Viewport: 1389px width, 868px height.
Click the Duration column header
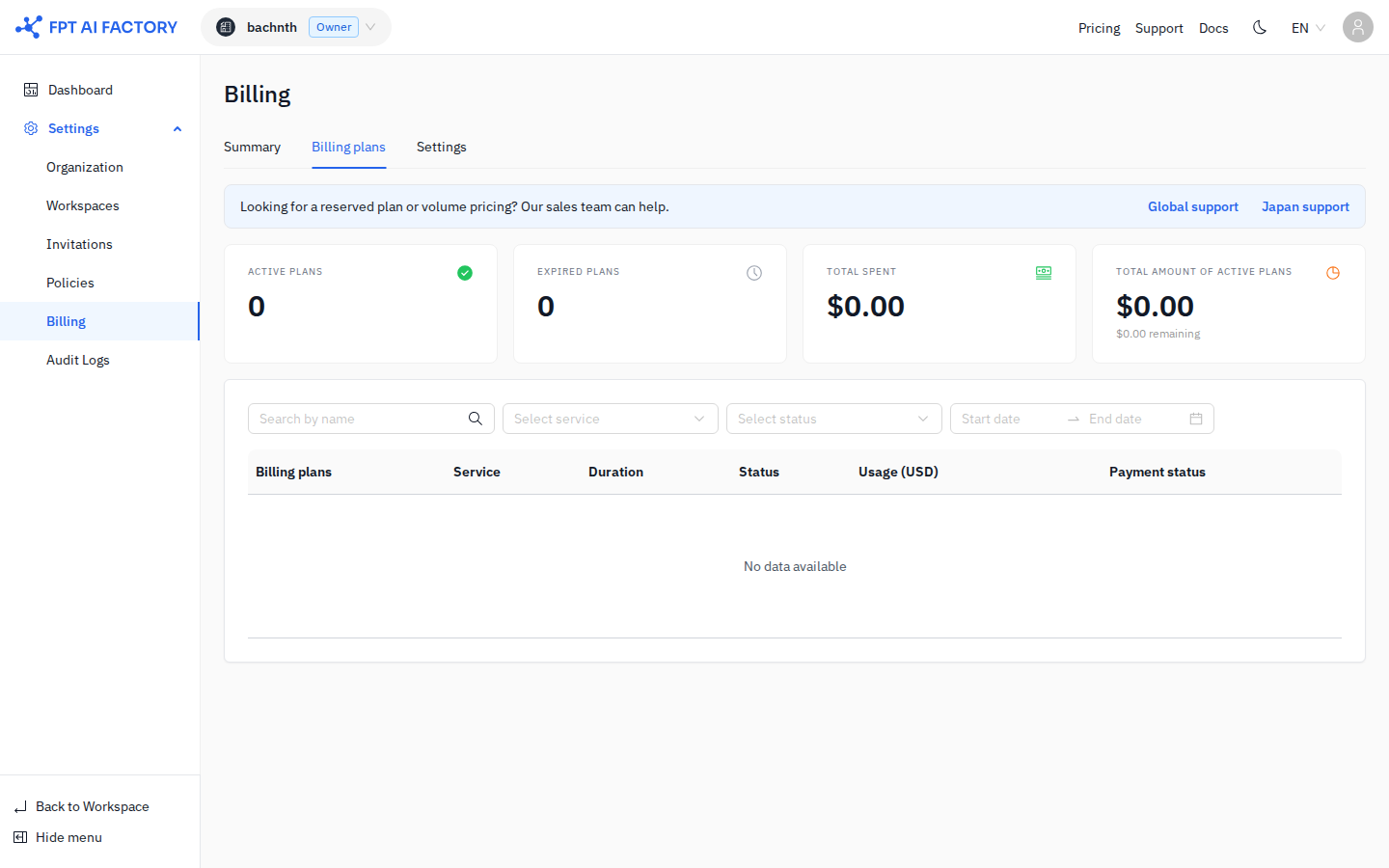click(615, 472)
